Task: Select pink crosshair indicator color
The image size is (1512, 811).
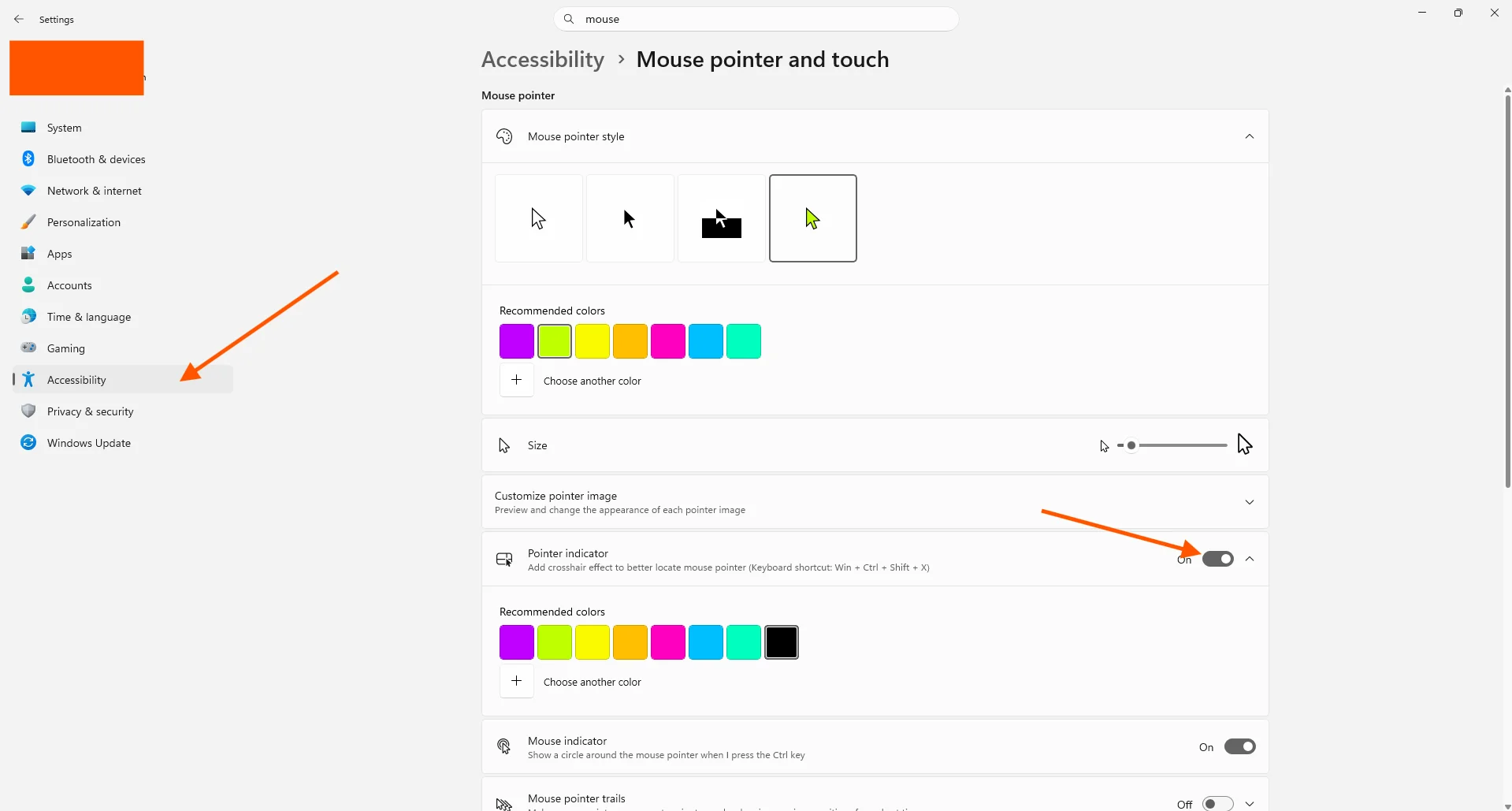Action: [x=668, y=642]
